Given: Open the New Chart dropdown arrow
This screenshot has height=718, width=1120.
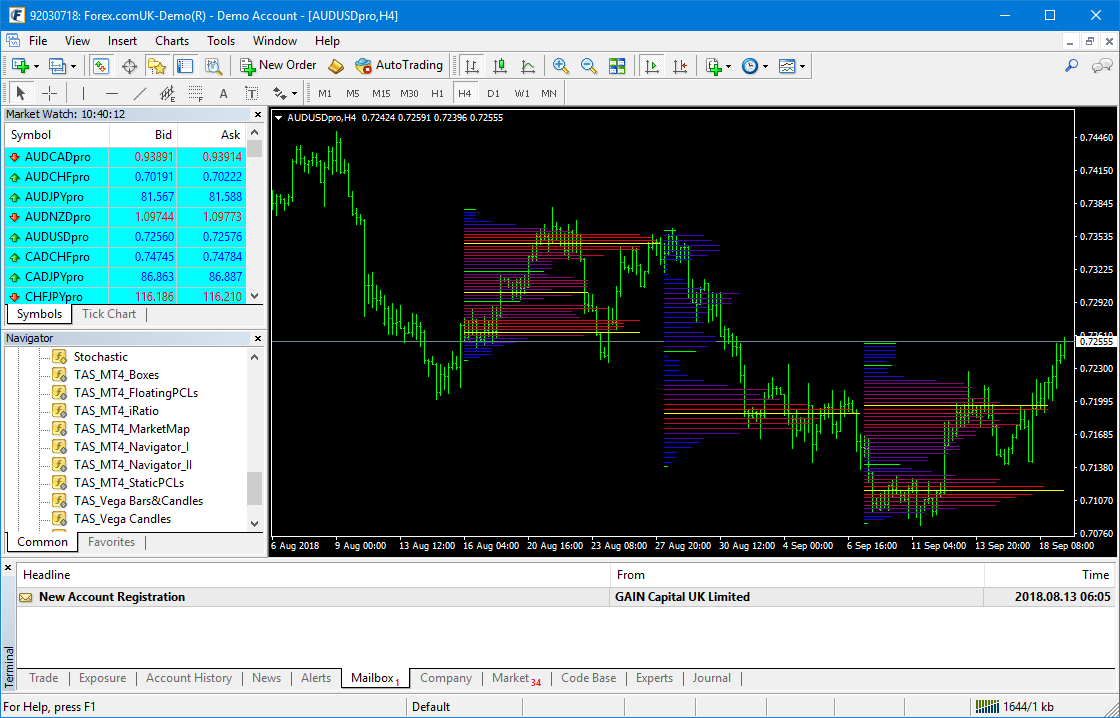Looking at the screenshot, I should [x=36, y=66].
